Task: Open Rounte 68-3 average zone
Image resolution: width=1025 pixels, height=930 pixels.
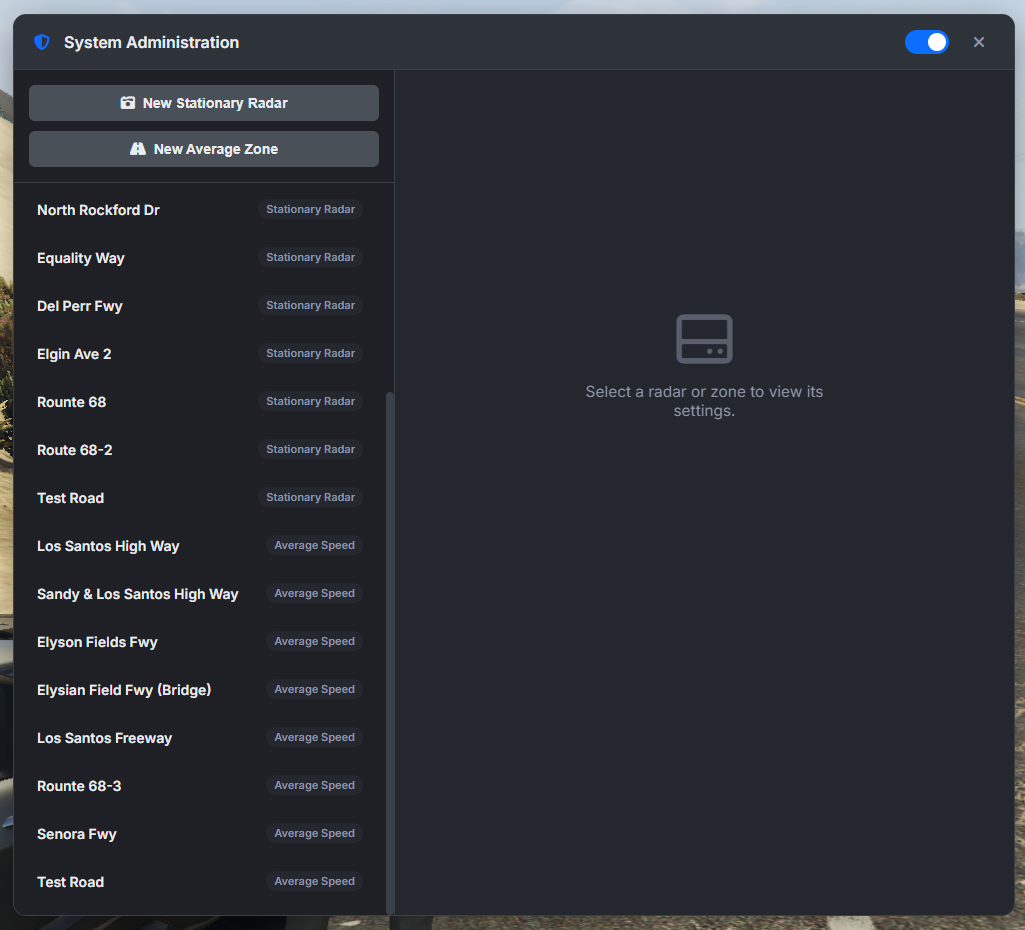Action: [200, 786]
